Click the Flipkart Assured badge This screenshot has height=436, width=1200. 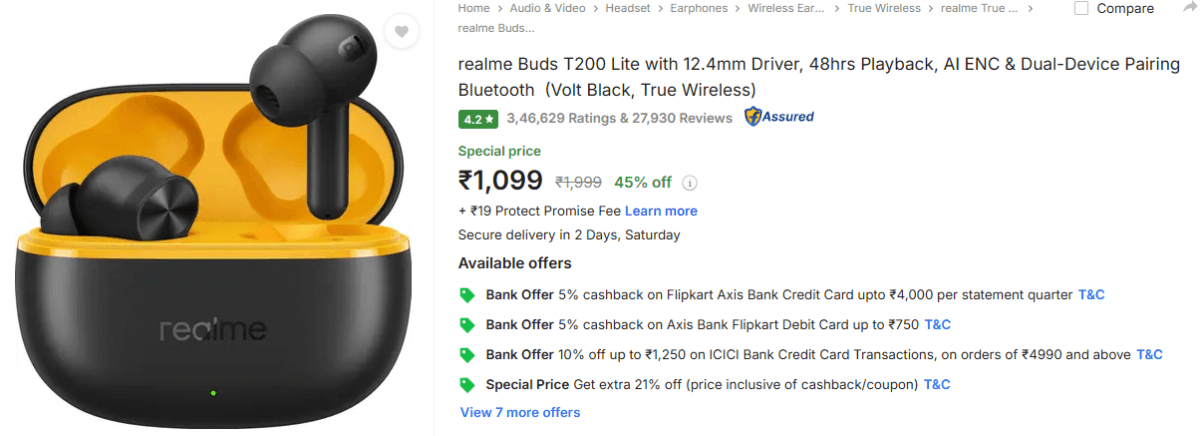pos(779,117)
